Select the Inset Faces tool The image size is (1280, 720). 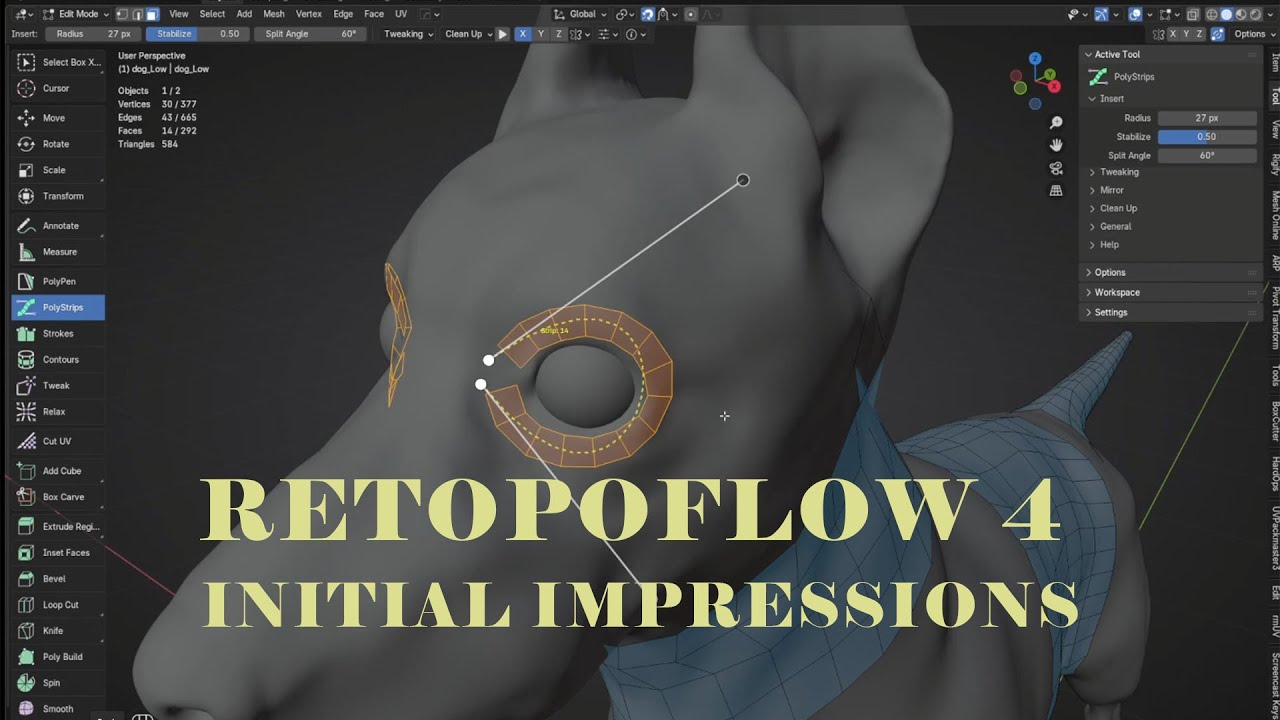tap(58, 553)
